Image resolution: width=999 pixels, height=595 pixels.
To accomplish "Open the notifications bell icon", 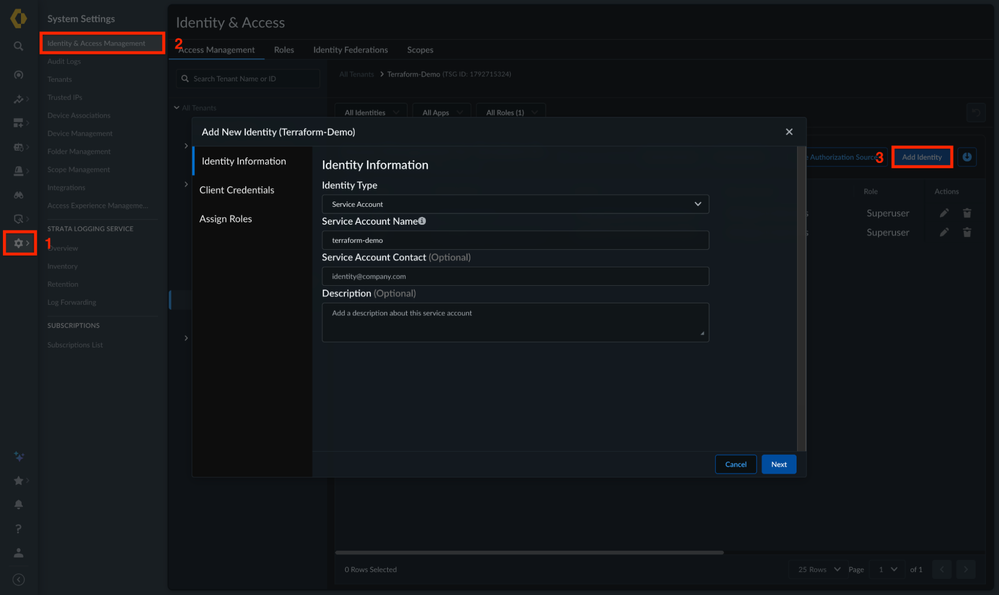I will (x=18, y=505).
